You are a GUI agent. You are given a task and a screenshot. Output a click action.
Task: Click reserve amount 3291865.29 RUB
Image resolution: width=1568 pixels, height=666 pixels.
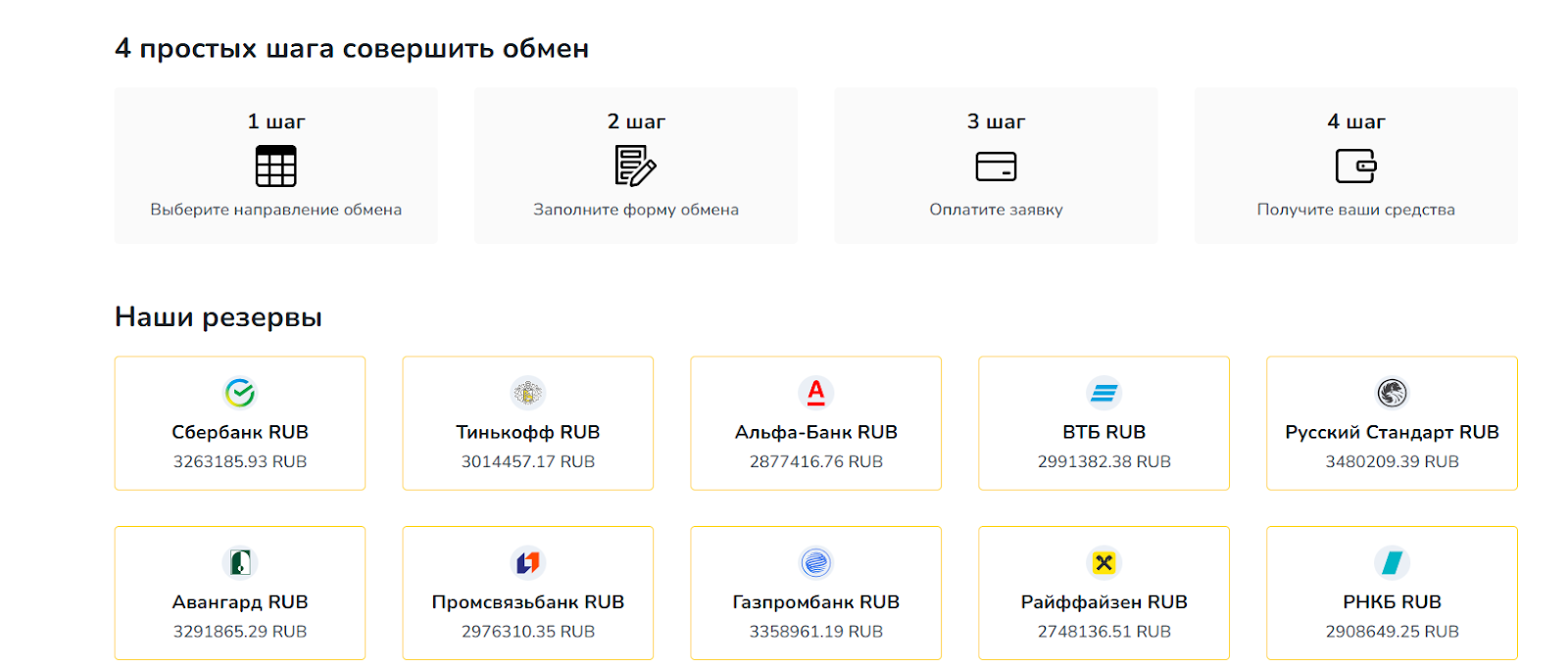pyautogui.click(x=240, y=632)
